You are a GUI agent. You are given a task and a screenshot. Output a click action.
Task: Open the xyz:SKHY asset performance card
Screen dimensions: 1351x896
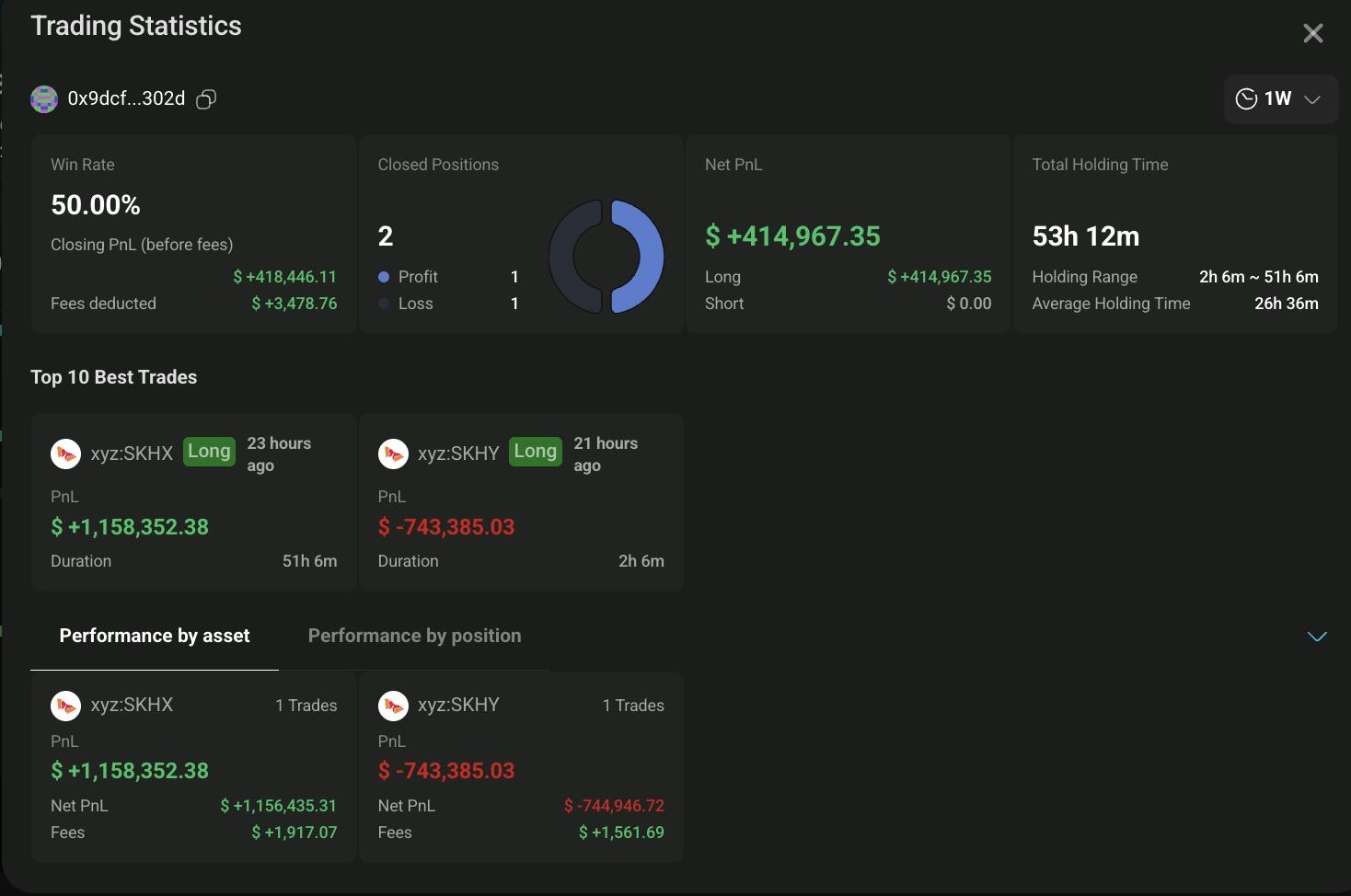[x=521, y=766]
